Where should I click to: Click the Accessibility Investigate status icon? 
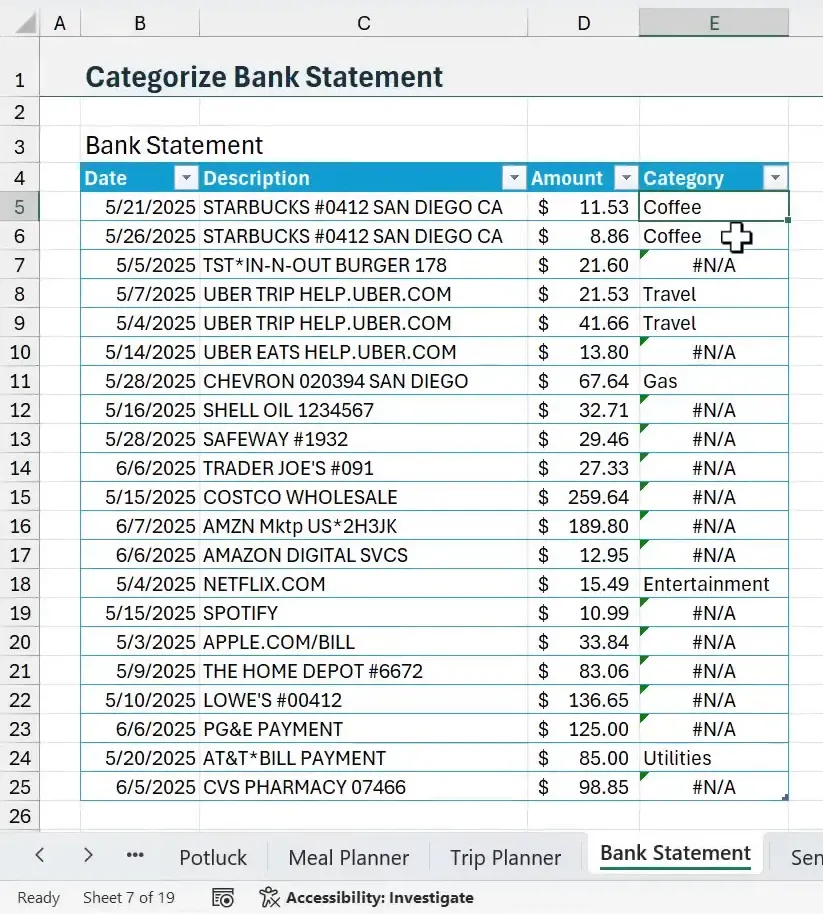click(x=268, y=897)
